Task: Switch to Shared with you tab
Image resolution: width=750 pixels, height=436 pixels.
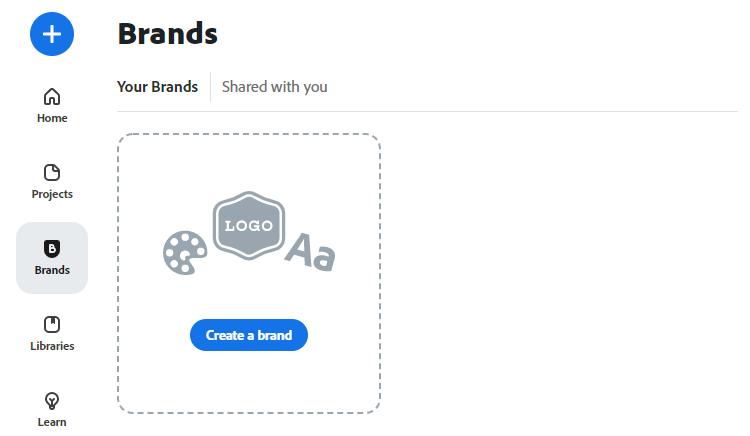Action: click(275, 87)
